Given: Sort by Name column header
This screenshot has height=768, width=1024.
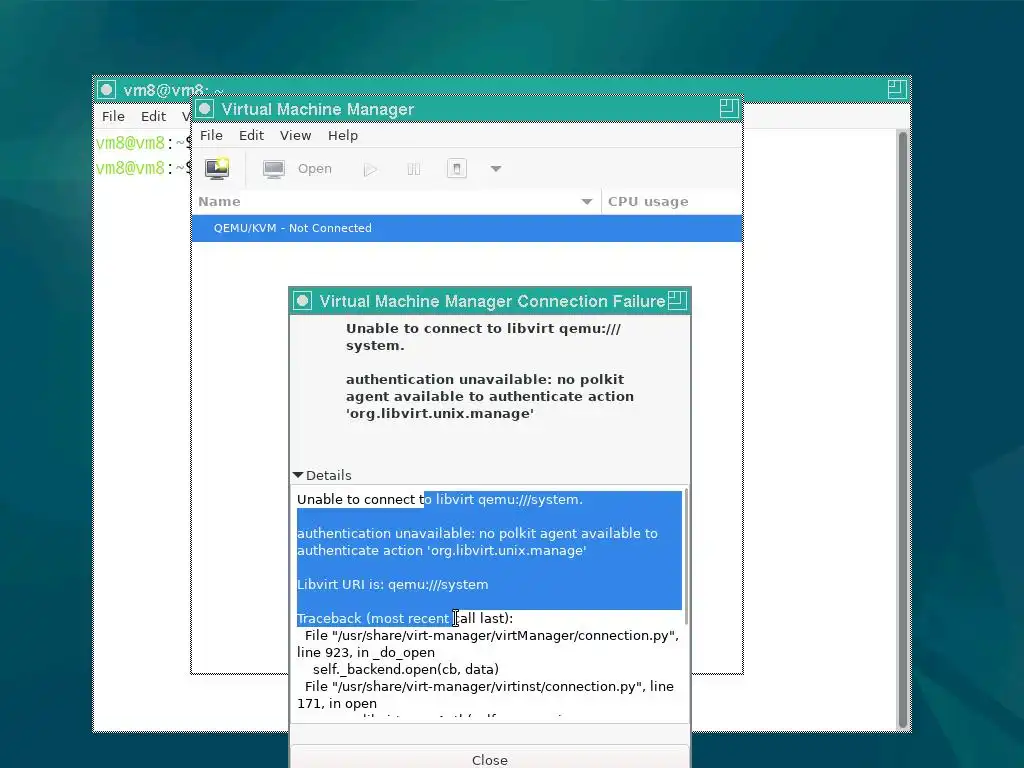Looking at the screenshot, I should click(396, 202).
